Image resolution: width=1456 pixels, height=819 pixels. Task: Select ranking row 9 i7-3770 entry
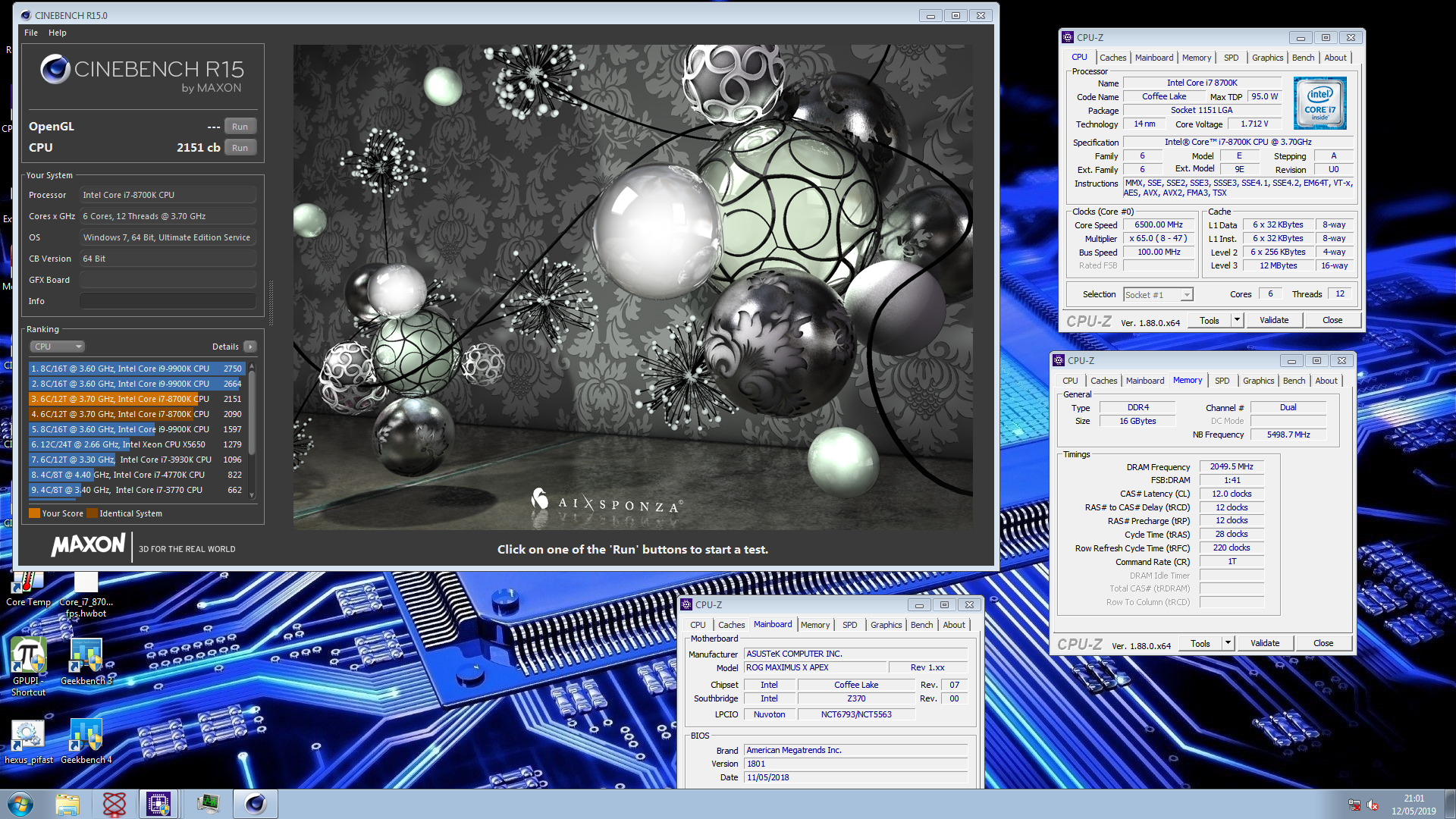click(136, 490)
